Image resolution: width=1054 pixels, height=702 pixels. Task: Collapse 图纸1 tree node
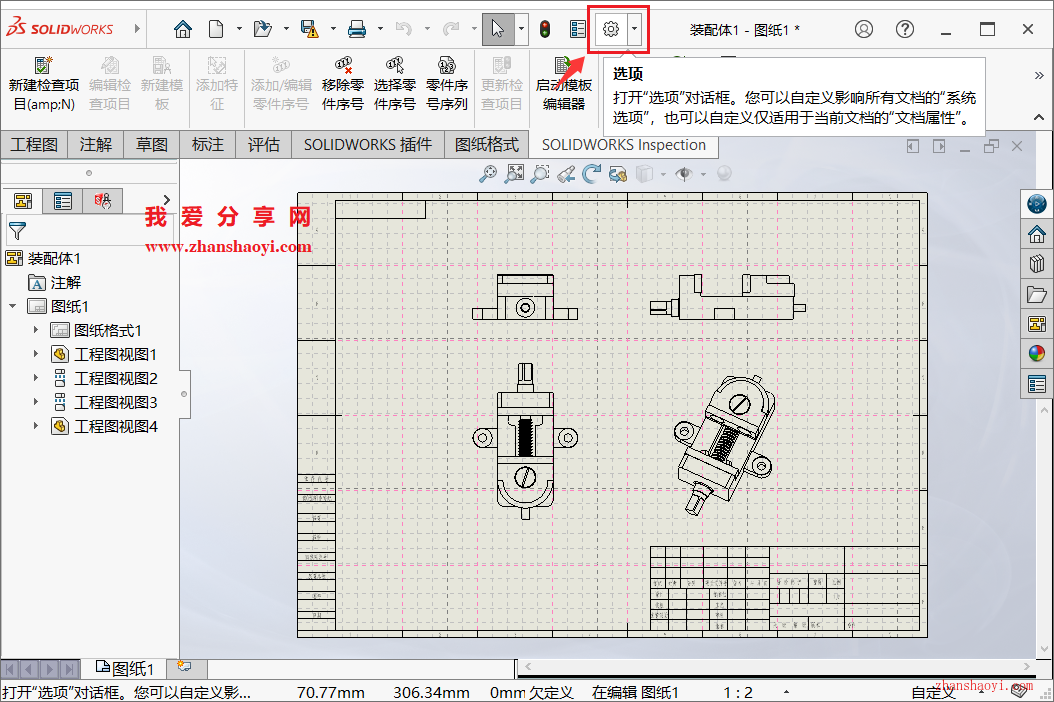13,306
